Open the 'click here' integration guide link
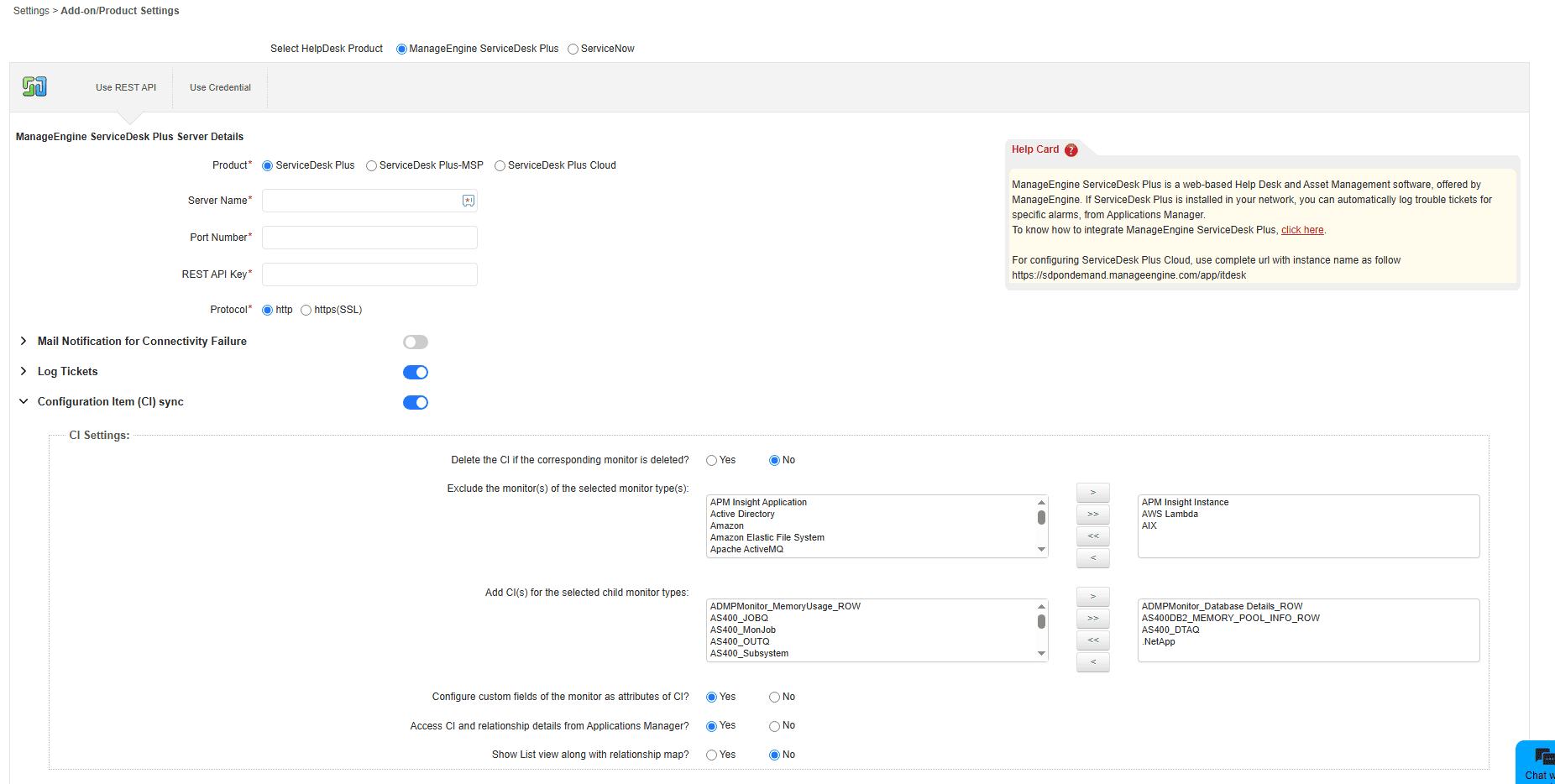Viewport: 1555px width, 784px height. coord(1301,229)
